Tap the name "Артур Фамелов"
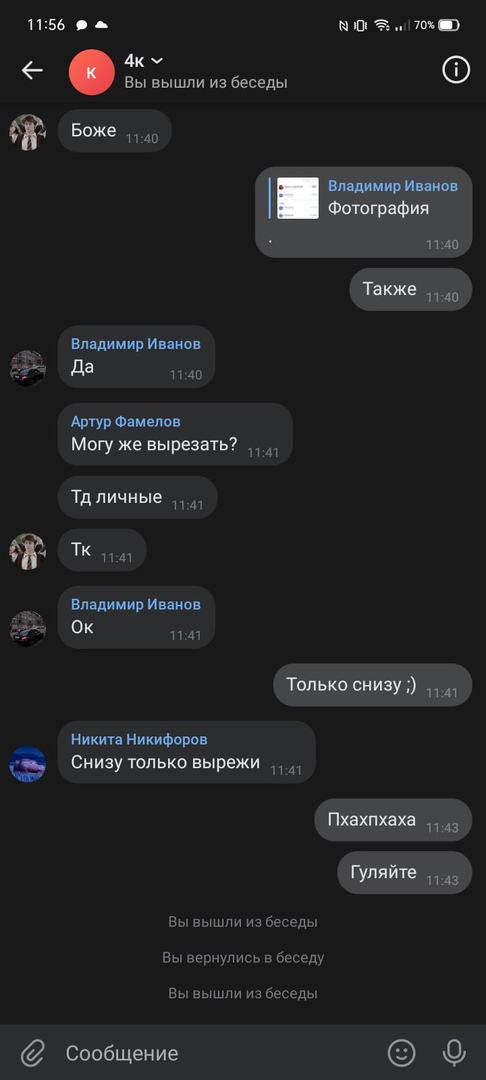The width and height of the screenshot is (486, 1080). pyautogui.click(x=126, y=422)
